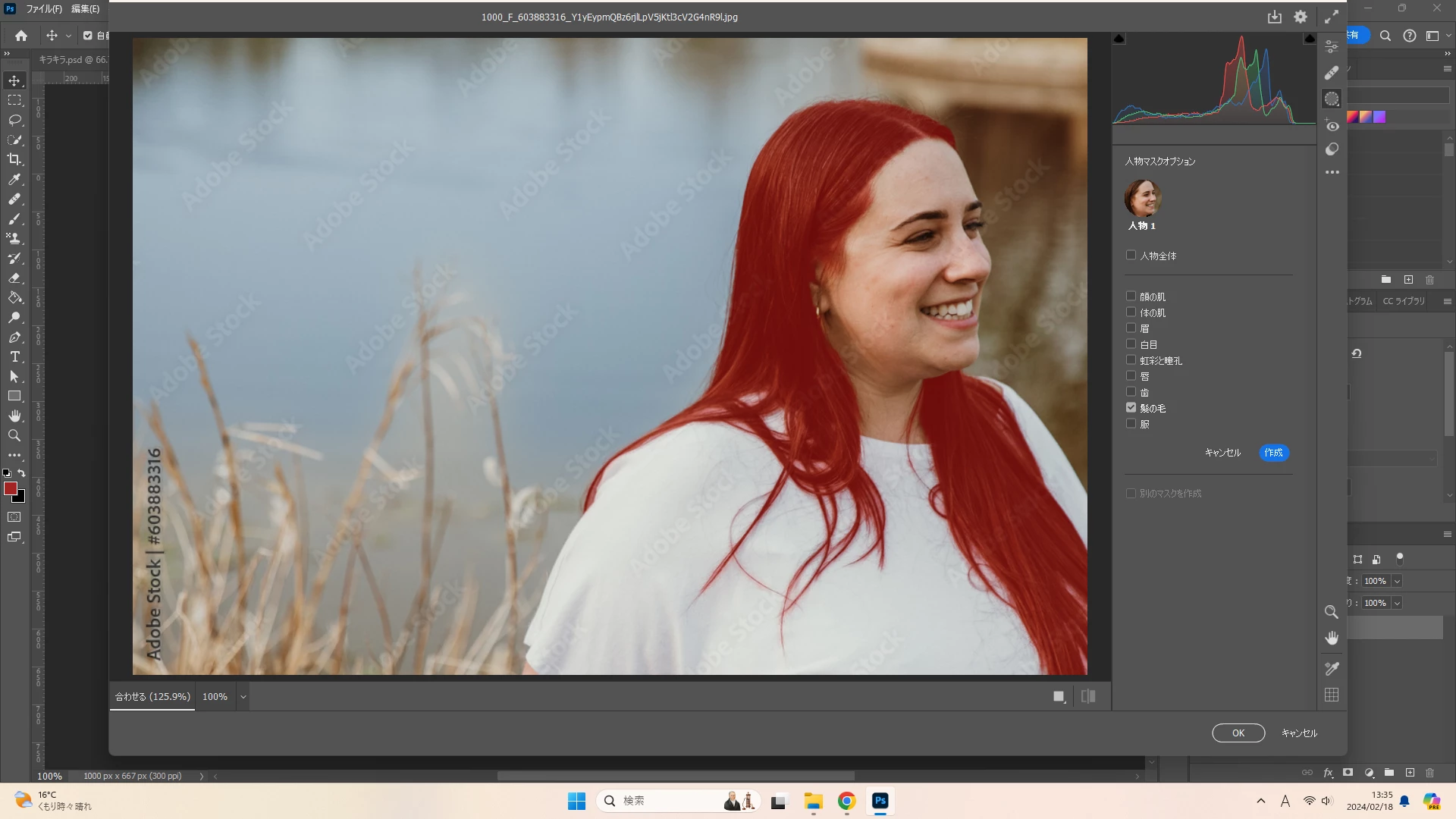Open the ファイル(F) menu
1456x819 pixels.
tap(44, 9)
